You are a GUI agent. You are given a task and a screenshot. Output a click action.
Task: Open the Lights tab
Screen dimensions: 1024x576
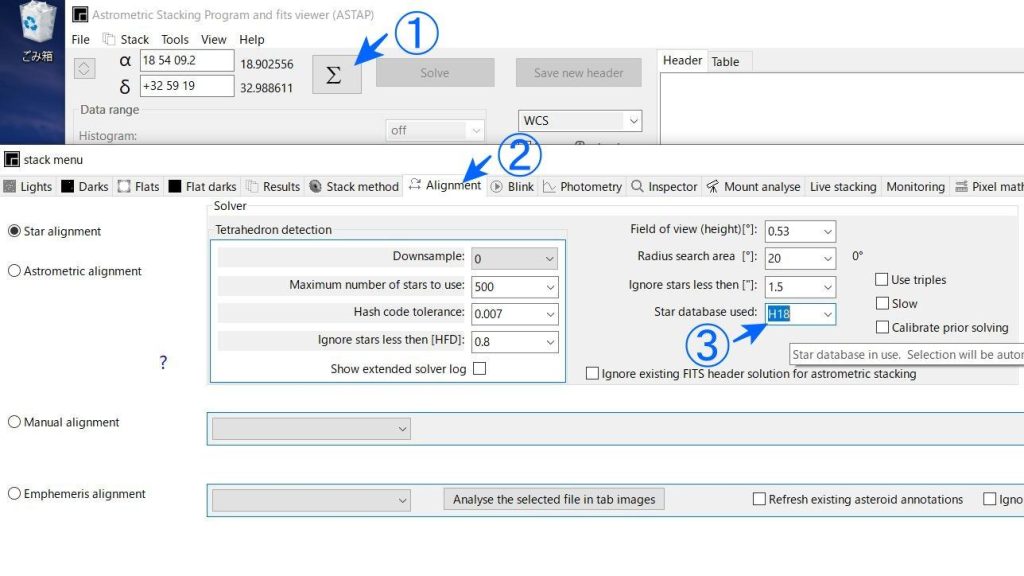pyautogui.click(x=28, y=187)
